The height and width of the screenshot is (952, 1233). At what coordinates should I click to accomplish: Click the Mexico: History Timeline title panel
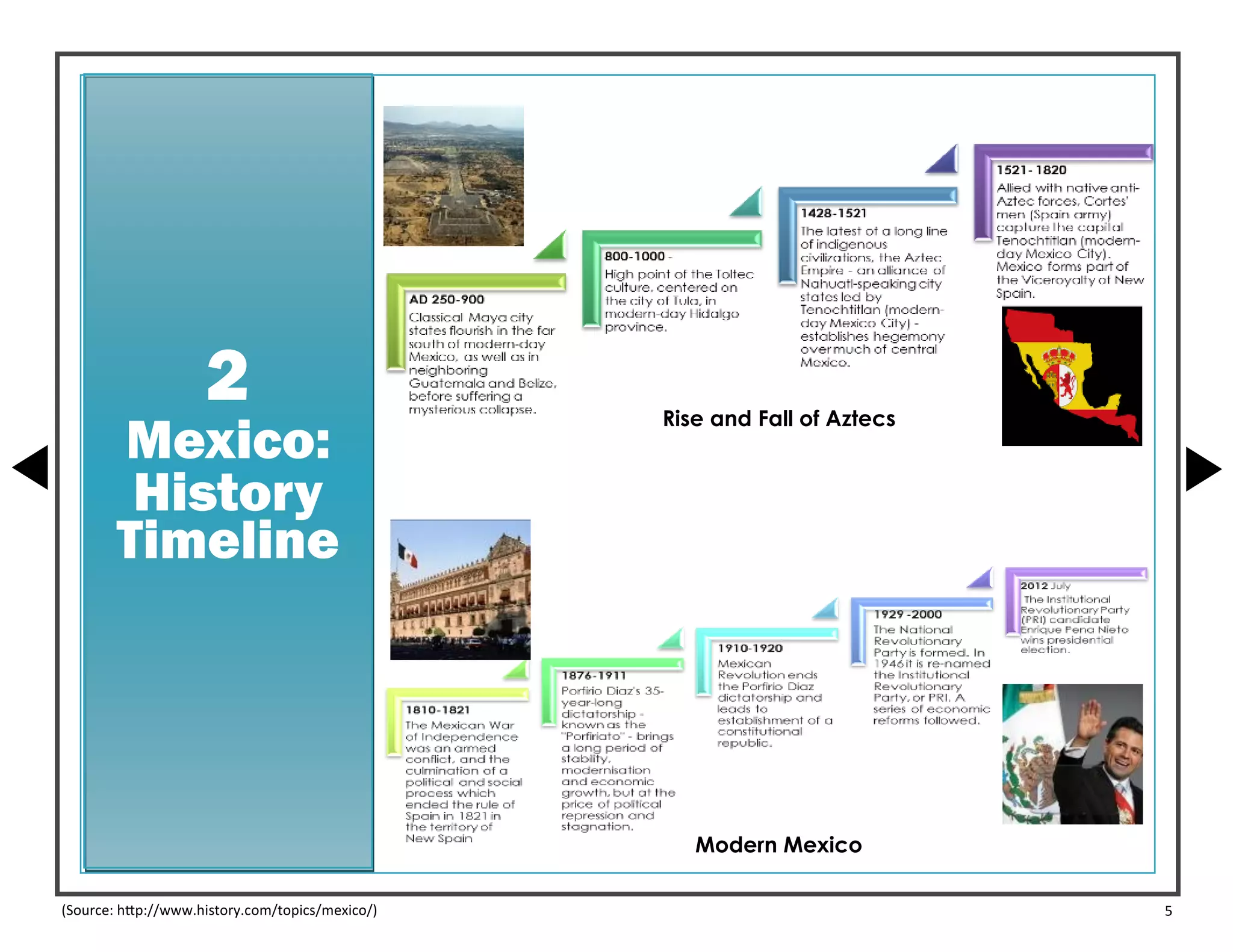[x=228, y=473]
